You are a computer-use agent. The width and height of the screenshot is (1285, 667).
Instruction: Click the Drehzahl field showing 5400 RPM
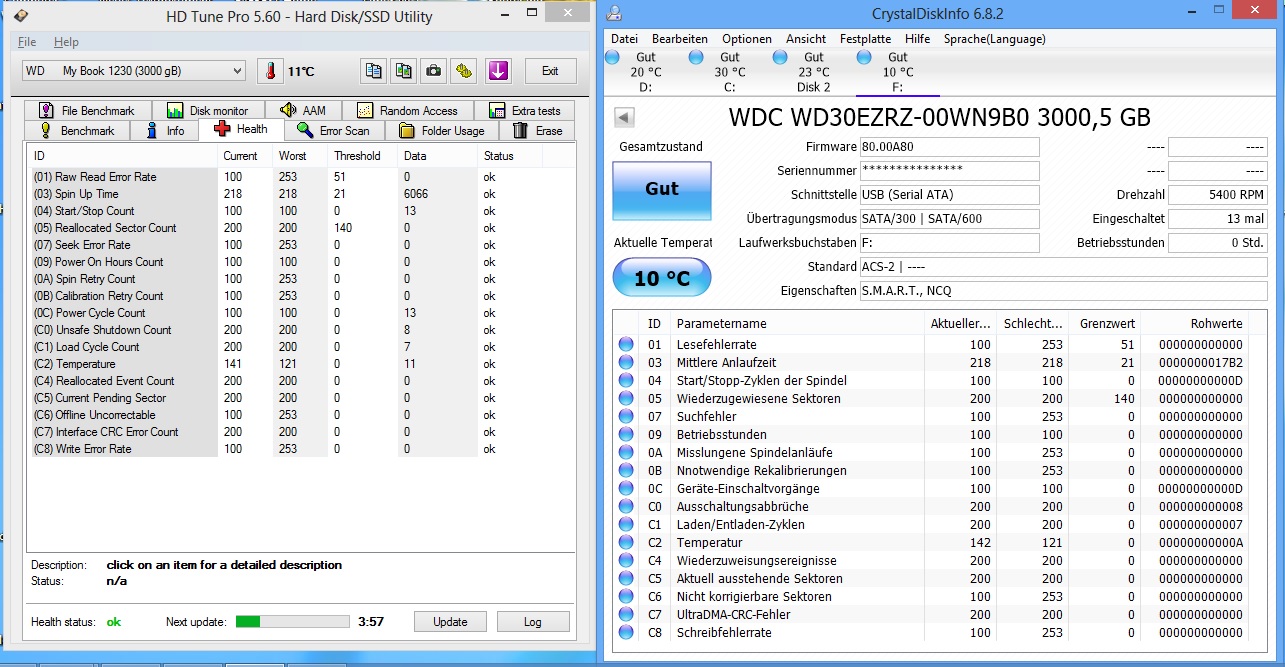(x=1219, y=195)
